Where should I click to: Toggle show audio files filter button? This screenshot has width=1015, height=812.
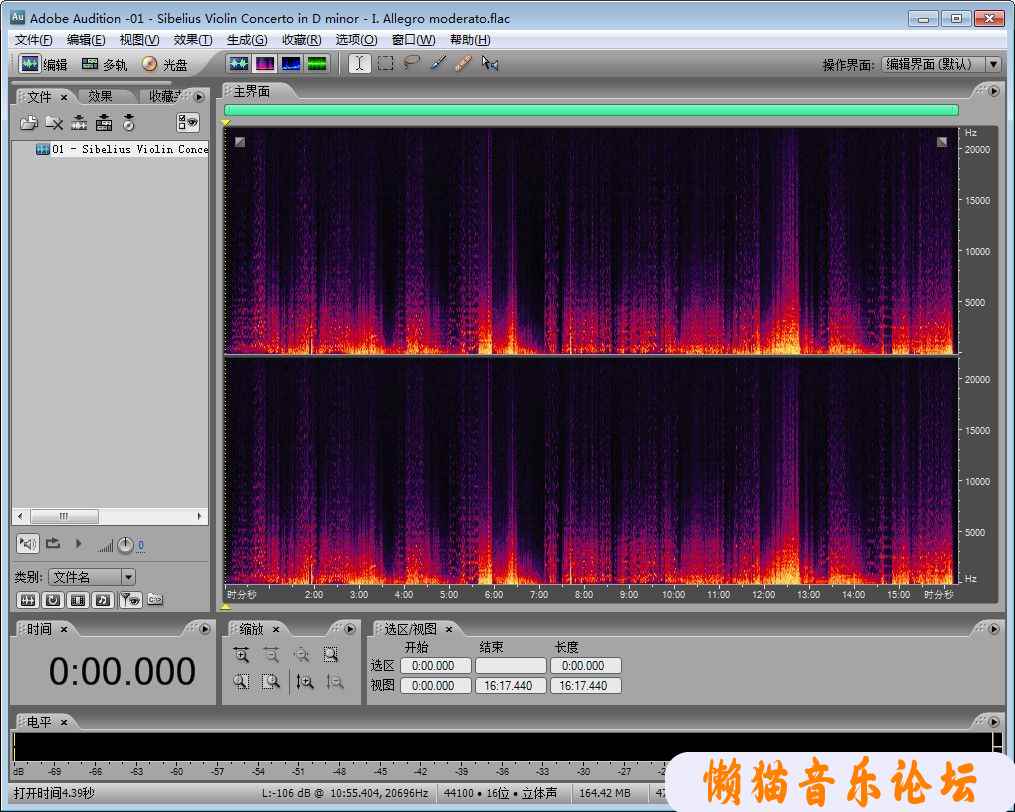[27, 600]
